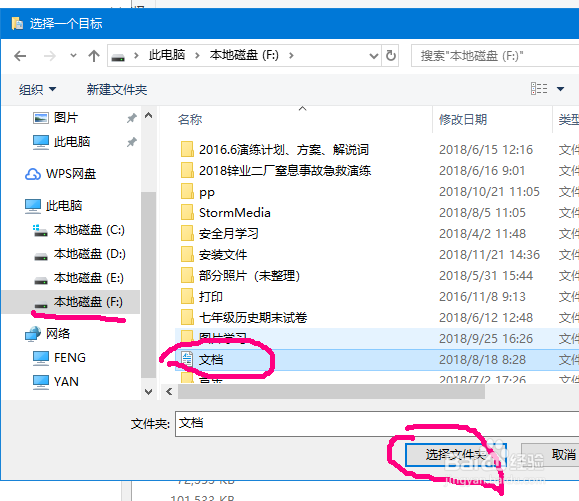Click the forward navigation arrow

coord(50,56)
